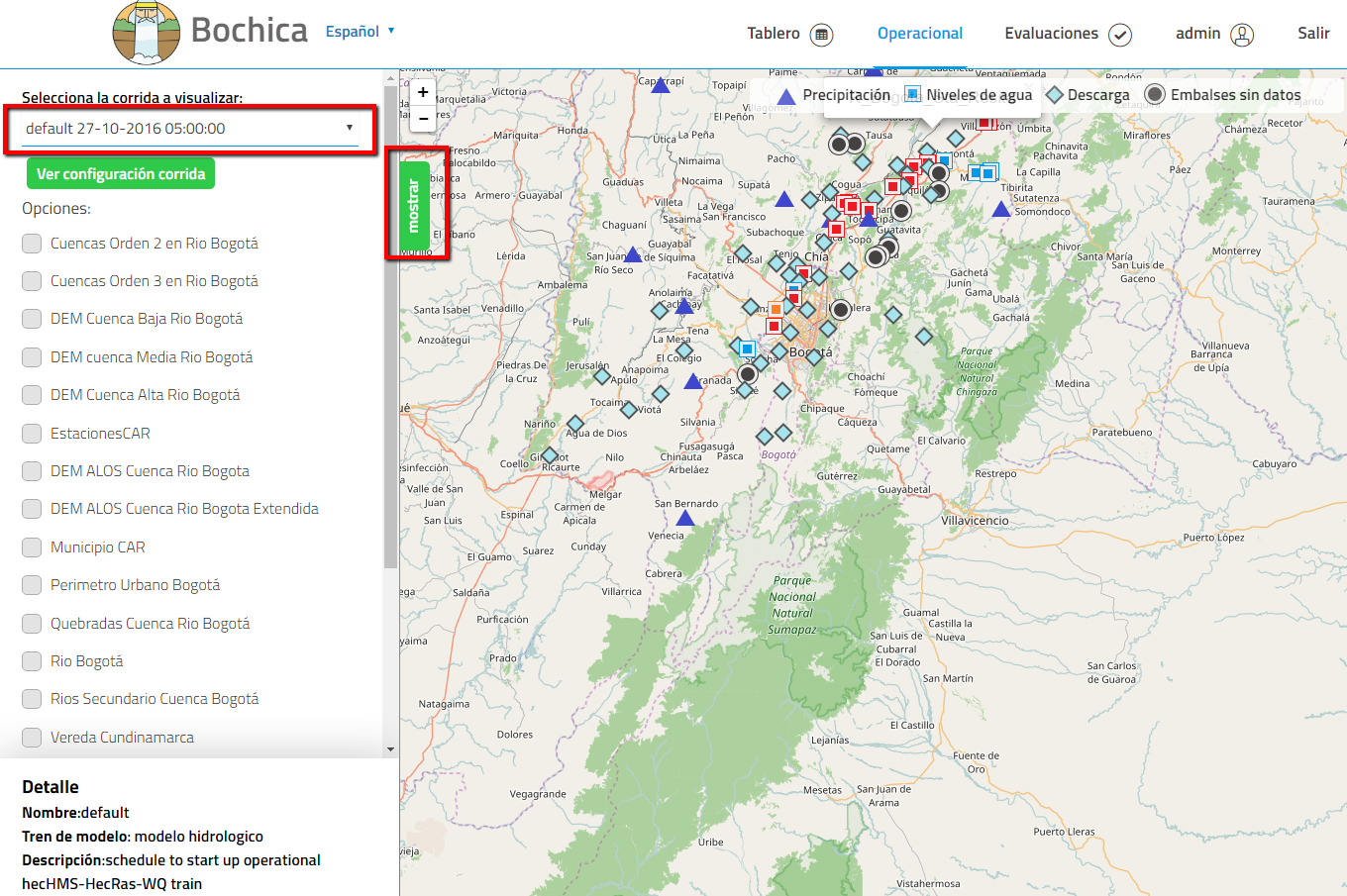Select reservoir circle marker near La Calera
The height and width of the screenshot is (896, 1347).
841,310
